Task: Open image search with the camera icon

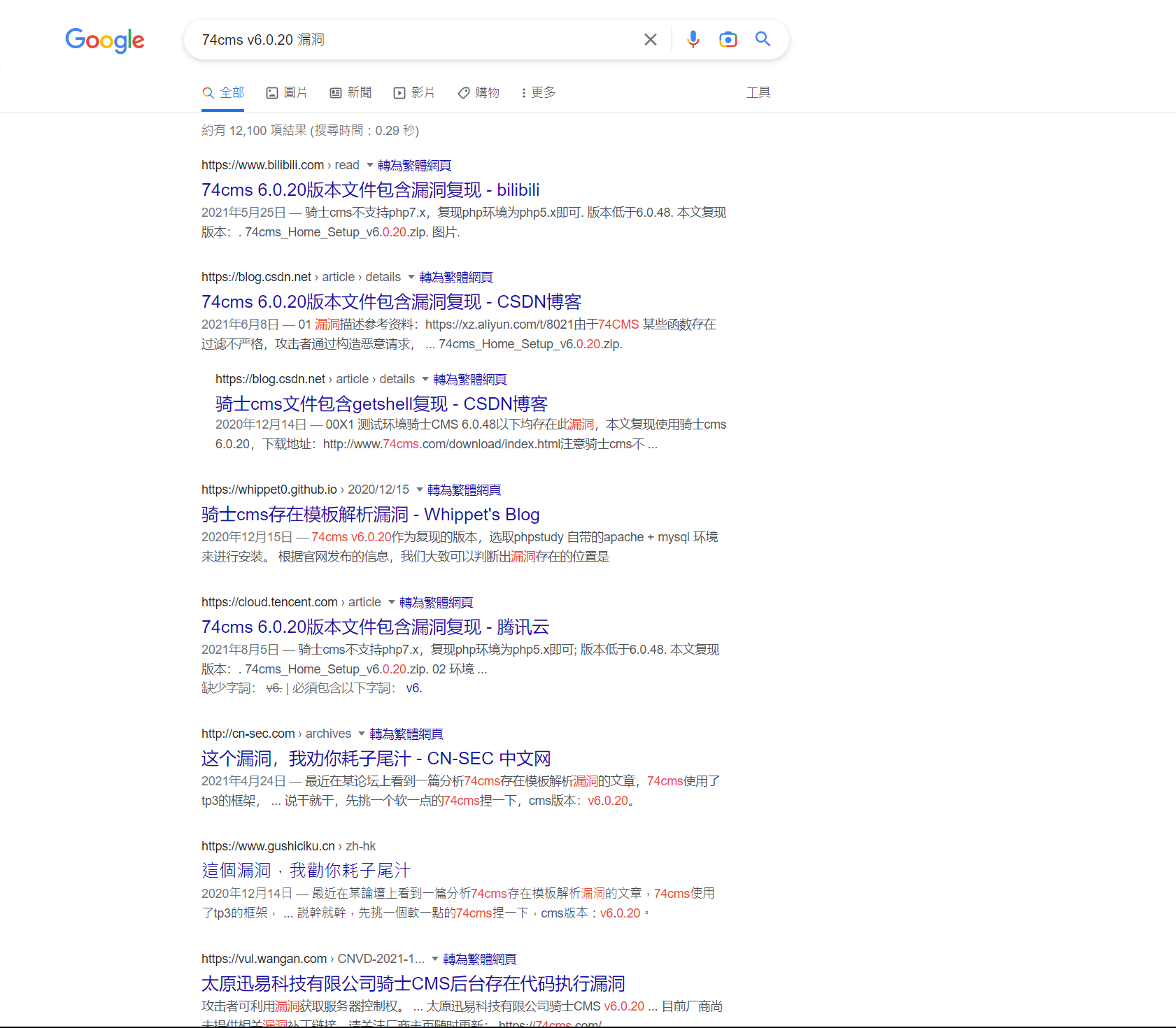Action: click(x=728, y=39)
